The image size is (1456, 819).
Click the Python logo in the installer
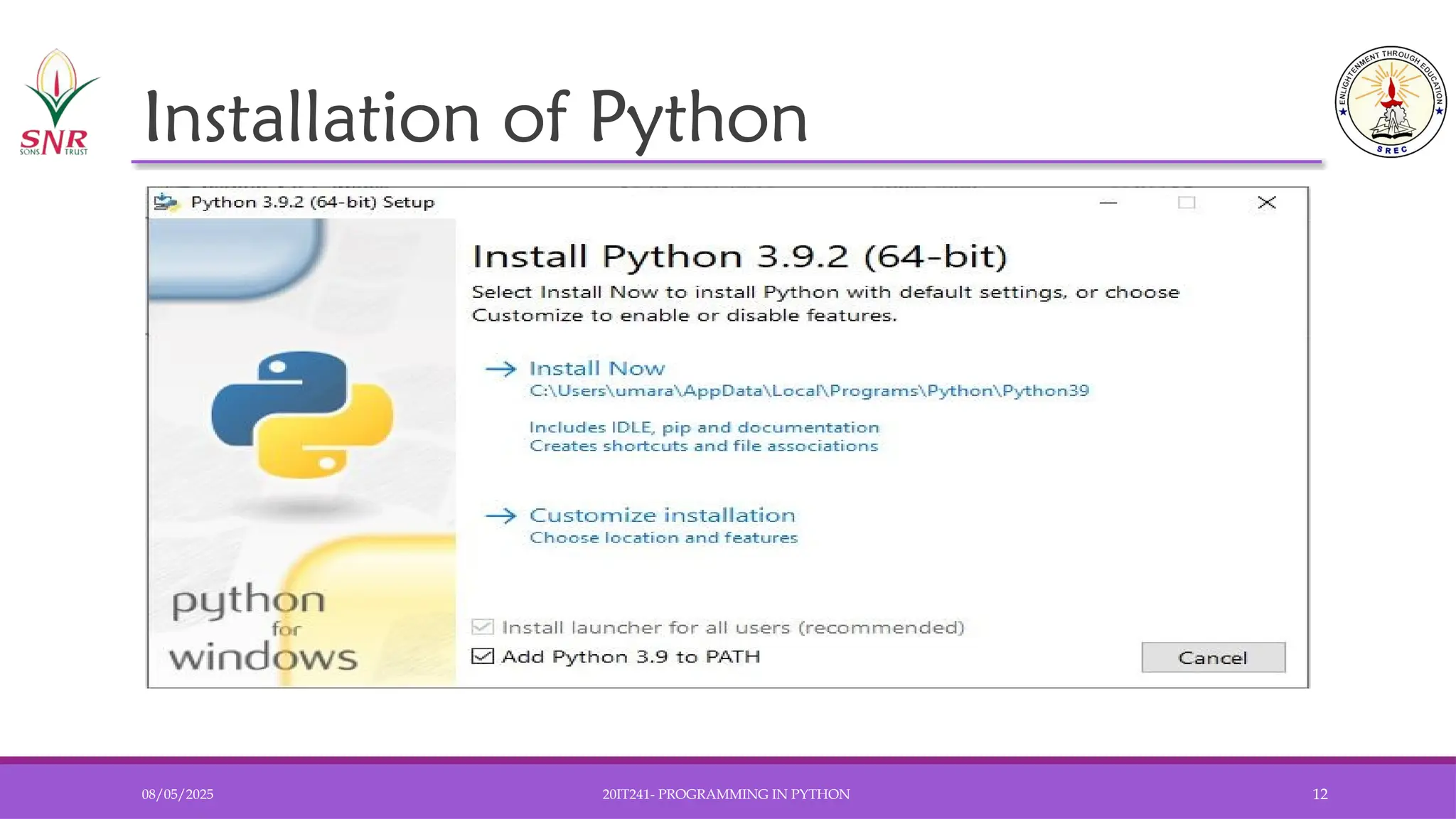(302, 414)
